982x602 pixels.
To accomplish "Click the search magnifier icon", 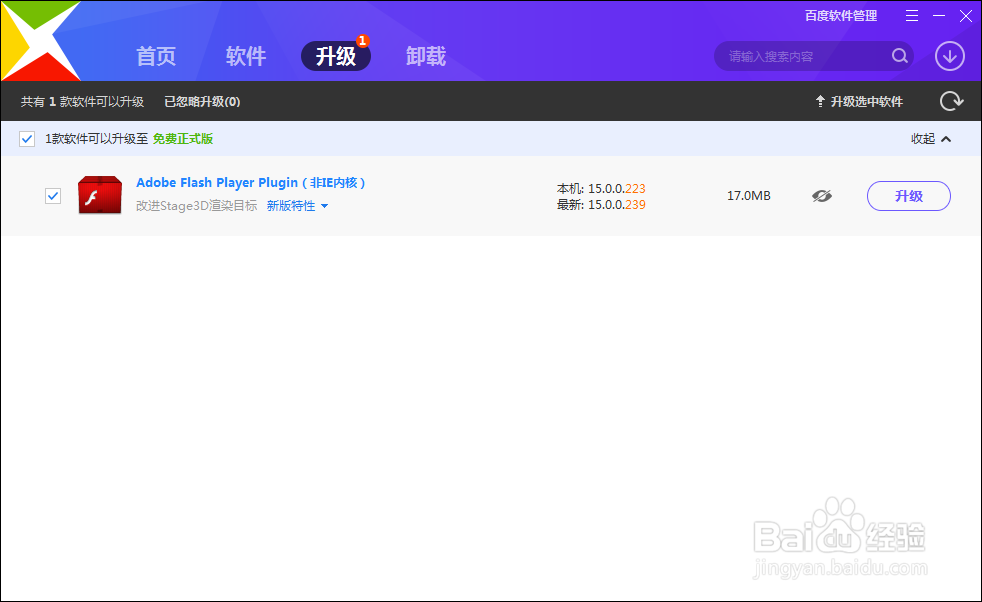I will click(900, 56).
